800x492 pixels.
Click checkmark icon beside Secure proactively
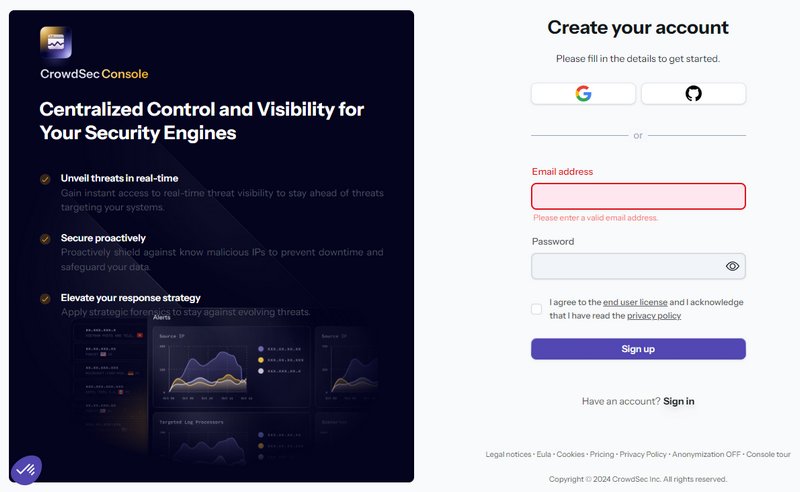(45, 239)
